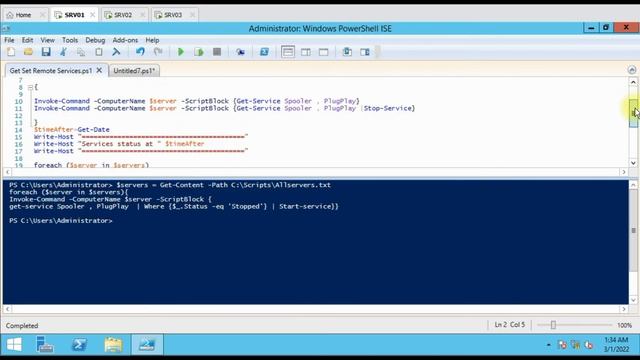This screenshot has height=360, width=640.
Task: Close the SRV03 tab
Action: point(193,15)
